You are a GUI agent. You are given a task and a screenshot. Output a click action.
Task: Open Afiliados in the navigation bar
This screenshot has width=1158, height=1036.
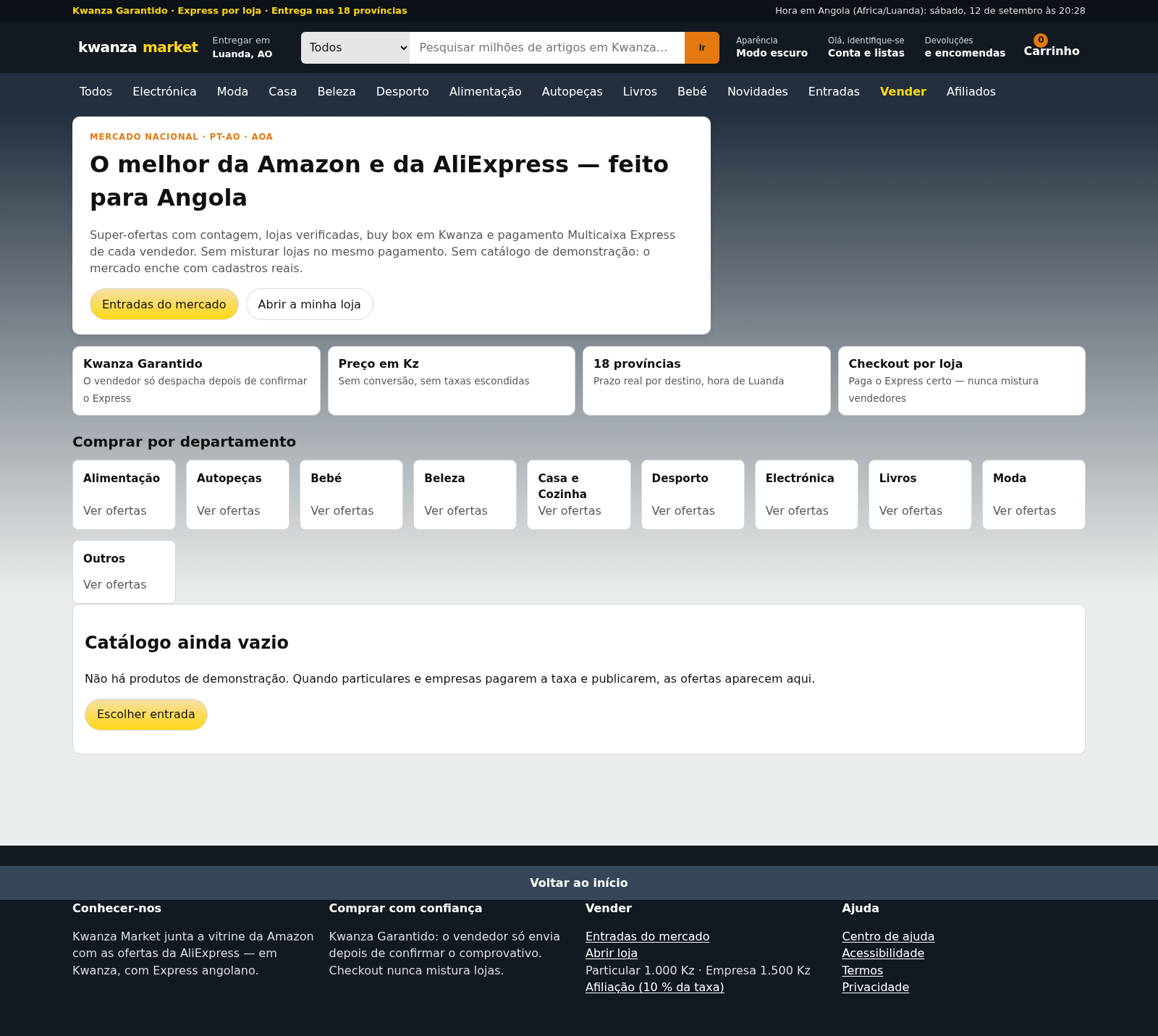971,91
